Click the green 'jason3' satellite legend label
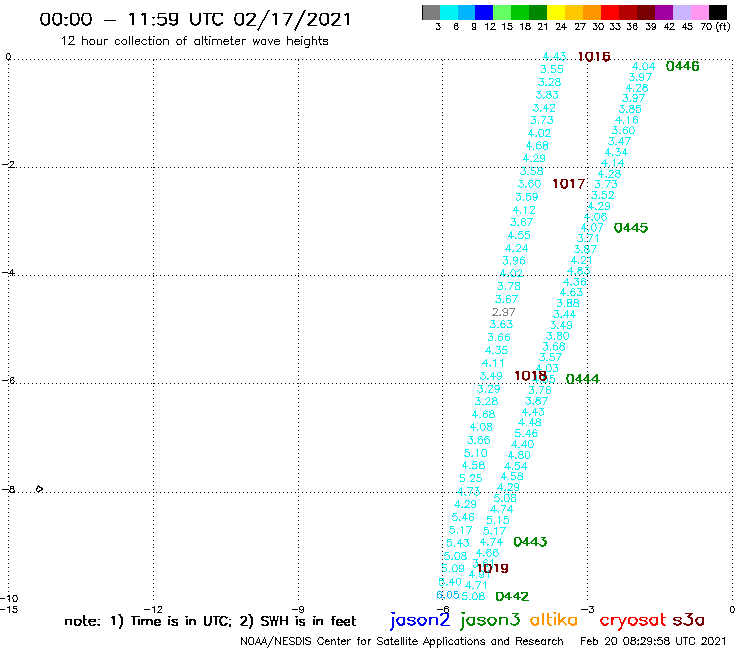Image resolution: width=740 pixels, height=650 pixels. [x=490, y=620]
